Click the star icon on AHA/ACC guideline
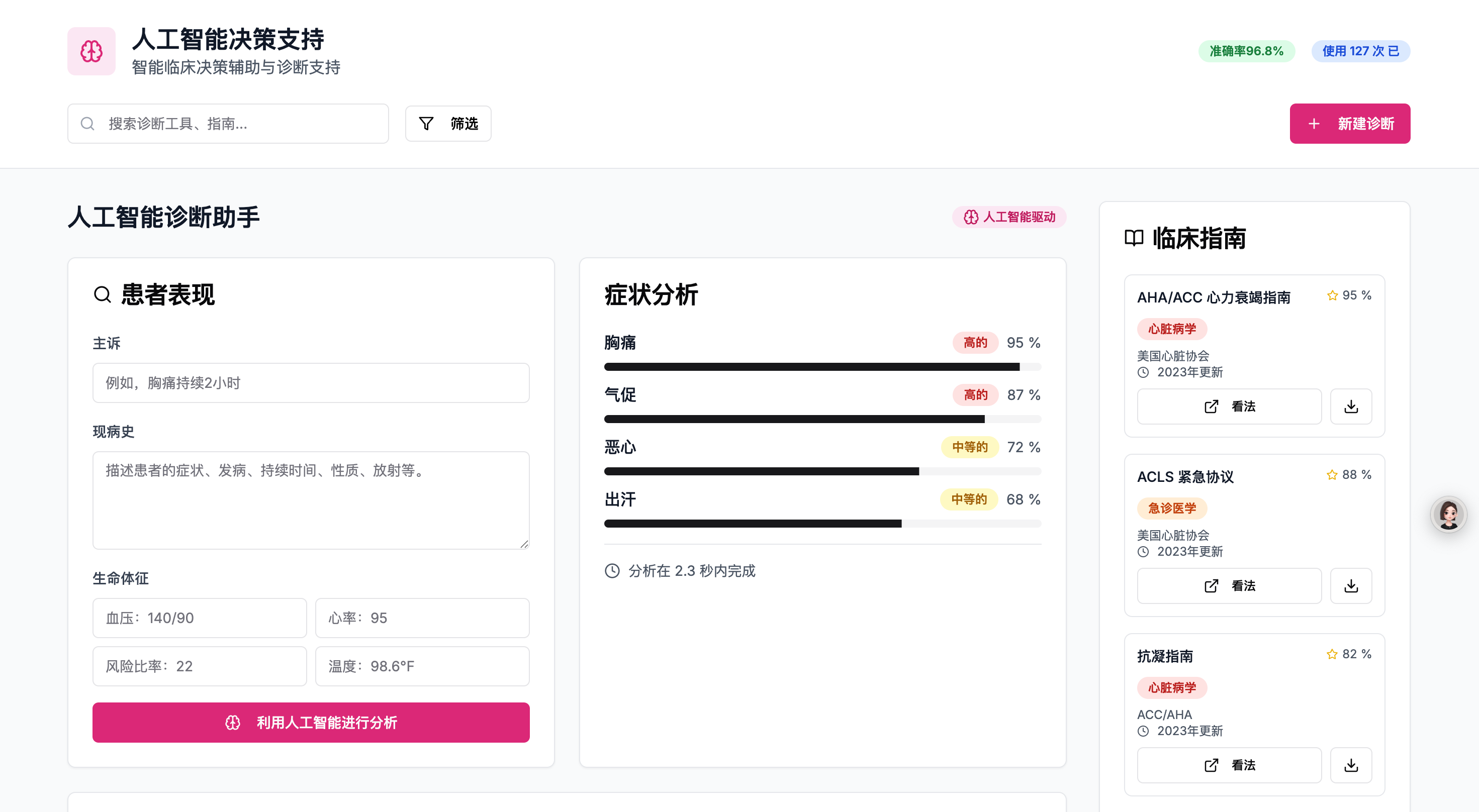This screenshot has width=1479, height=812. (1331, 295)
